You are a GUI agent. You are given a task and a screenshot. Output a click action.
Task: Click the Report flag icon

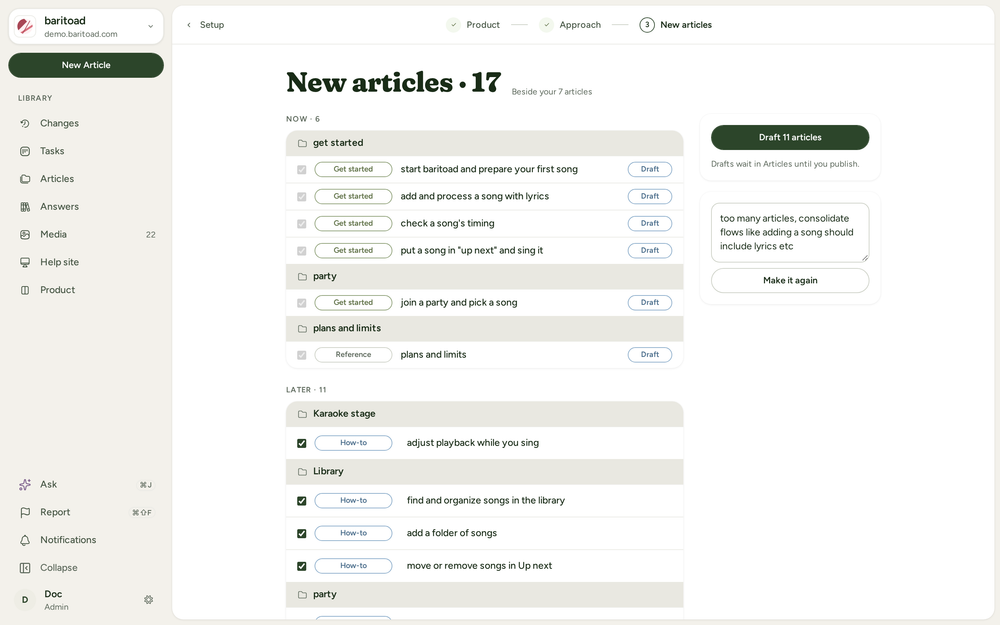[25, 512]
